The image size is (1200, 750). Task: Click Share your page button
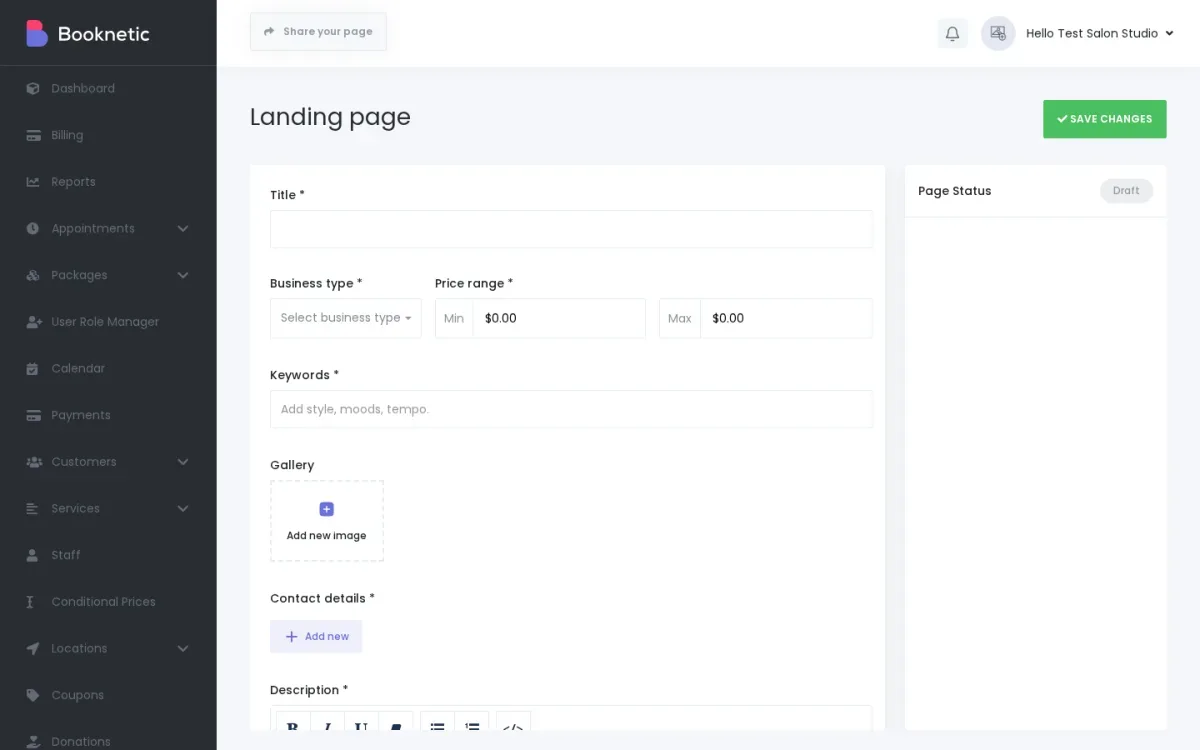point(318,32)
